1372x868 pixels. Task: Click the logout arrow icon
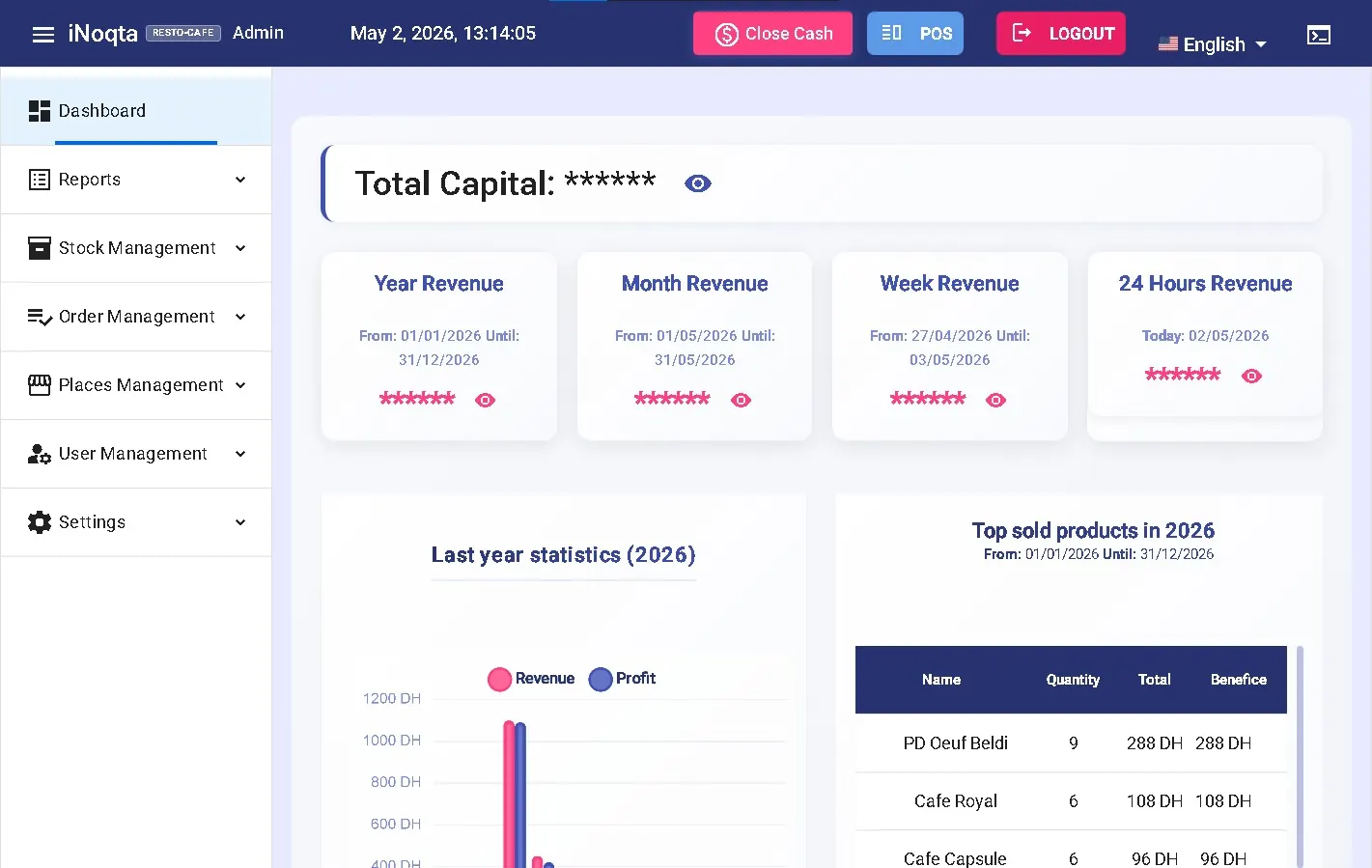pos(1022,33)
